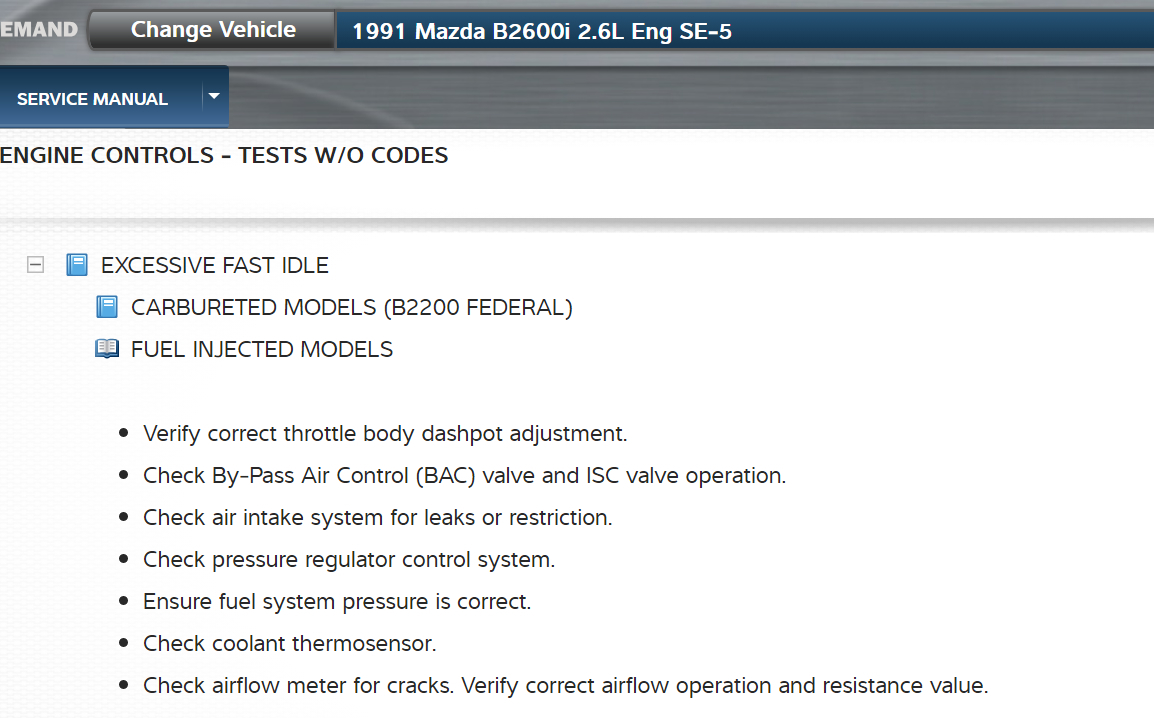
Task: Click the partial ProDemand logo in the header
Action: tap(39, 29)
